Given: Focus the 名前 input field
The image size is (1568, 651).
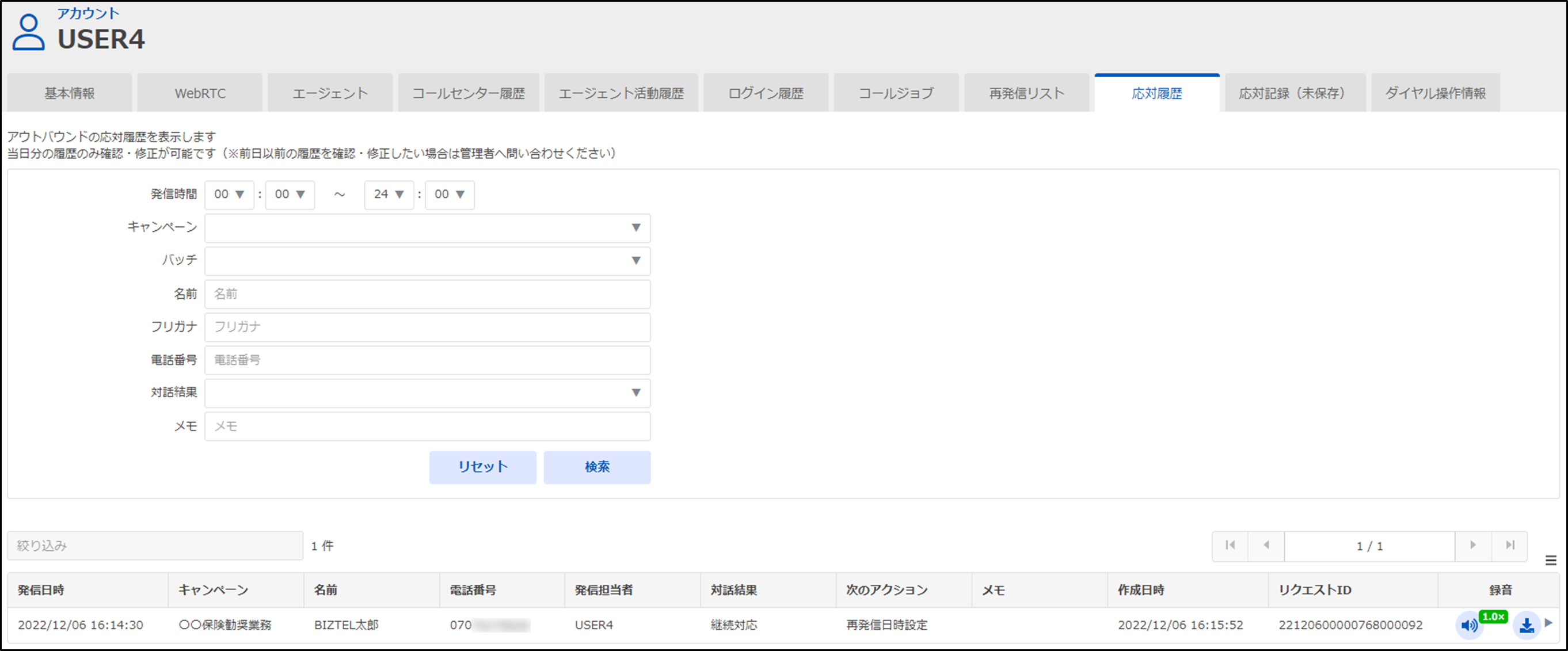Looking at the screenshot, I should point(427,294).
